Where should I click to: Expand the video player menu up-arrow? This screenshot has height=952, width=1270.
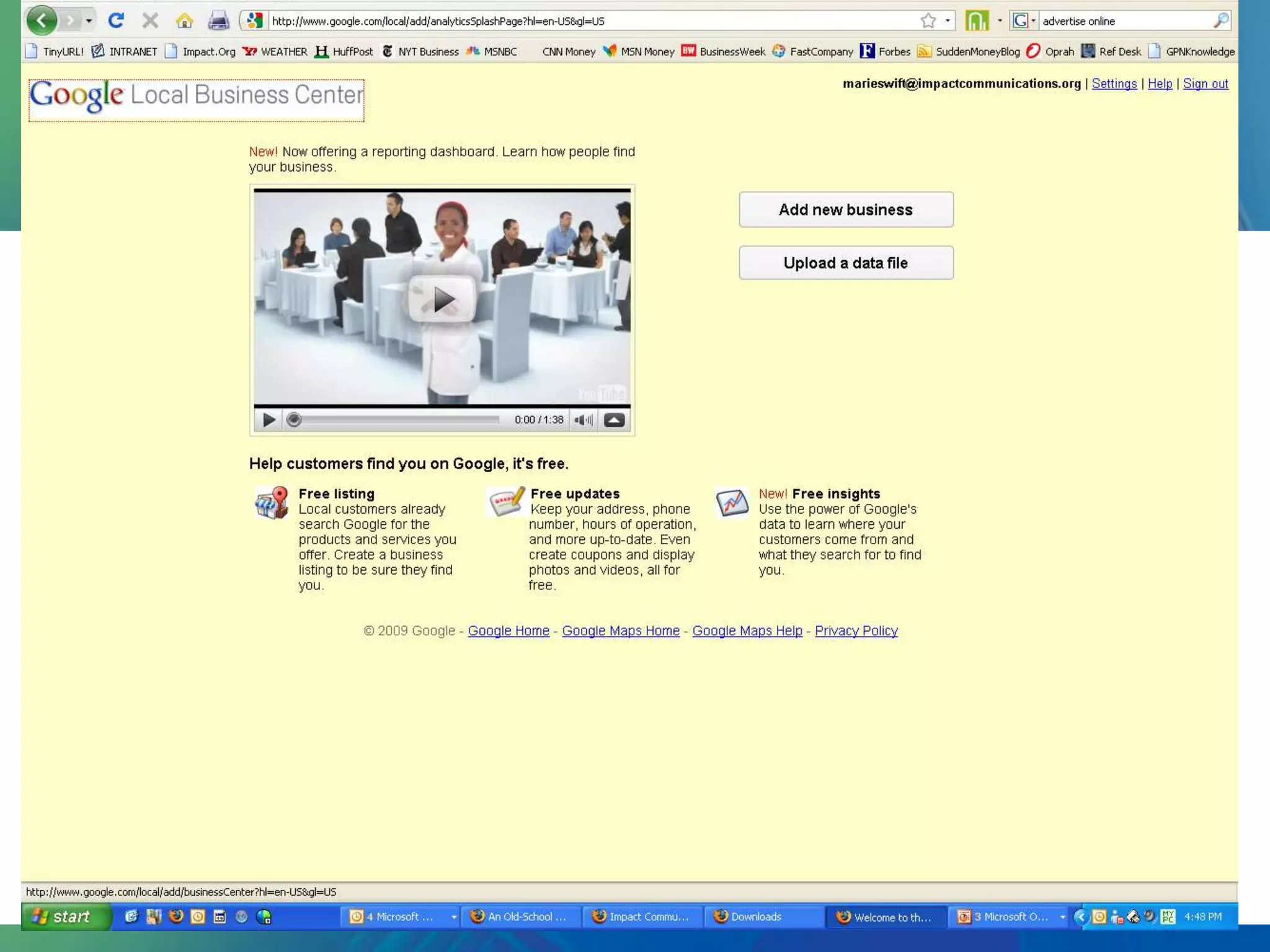coord(614,420)
